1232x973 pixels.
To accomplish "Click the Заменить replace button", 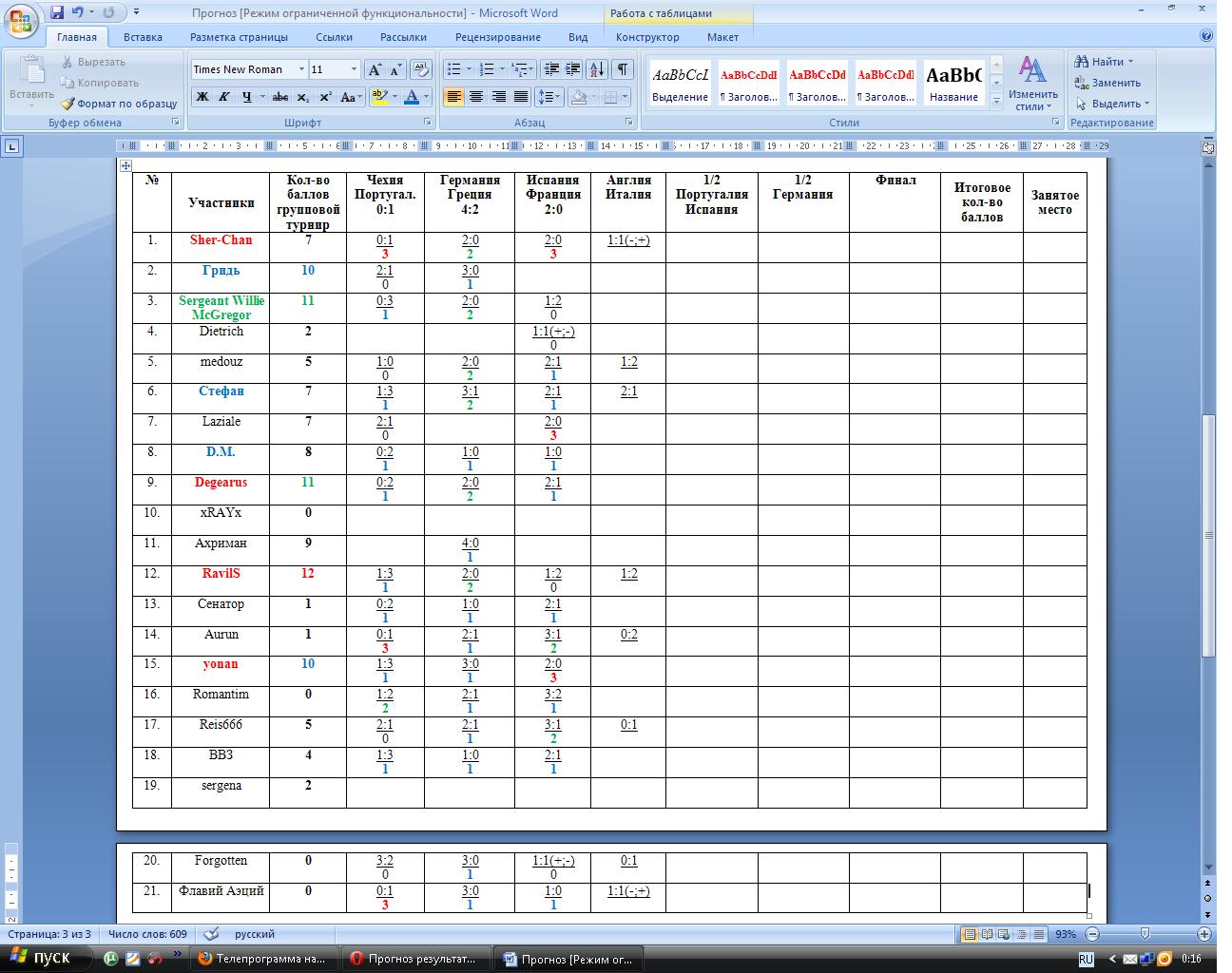I will pos(1108,83).
